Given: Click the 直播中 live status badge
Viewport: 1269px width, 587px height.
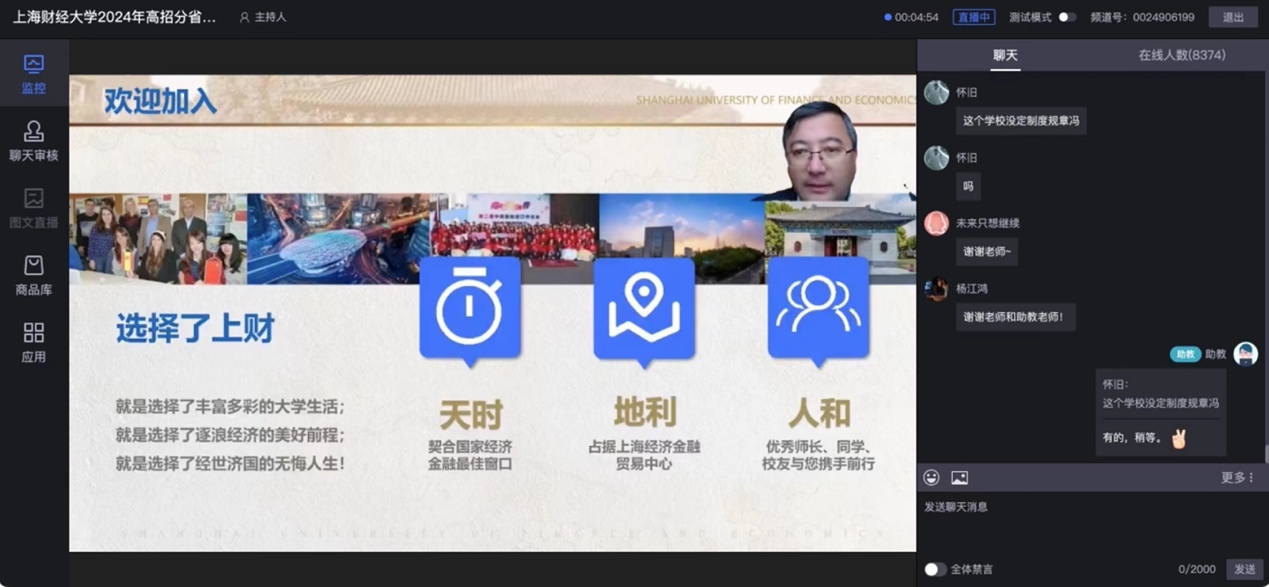Looking at the screenshot, I should [973, 17].
